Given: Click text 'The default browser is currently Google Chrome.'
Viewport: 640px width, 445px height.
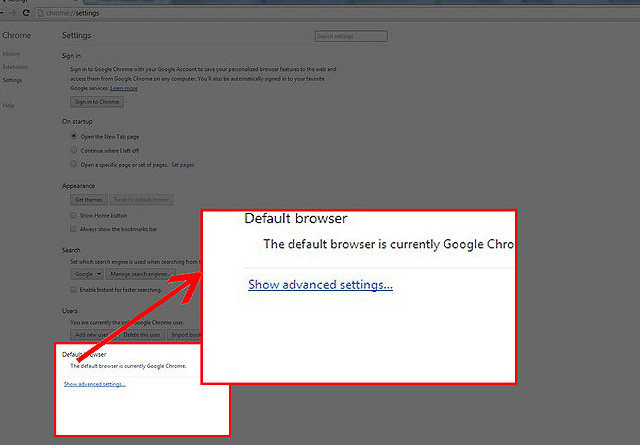Looking at the screenshot, I should (x=128, y=366).
